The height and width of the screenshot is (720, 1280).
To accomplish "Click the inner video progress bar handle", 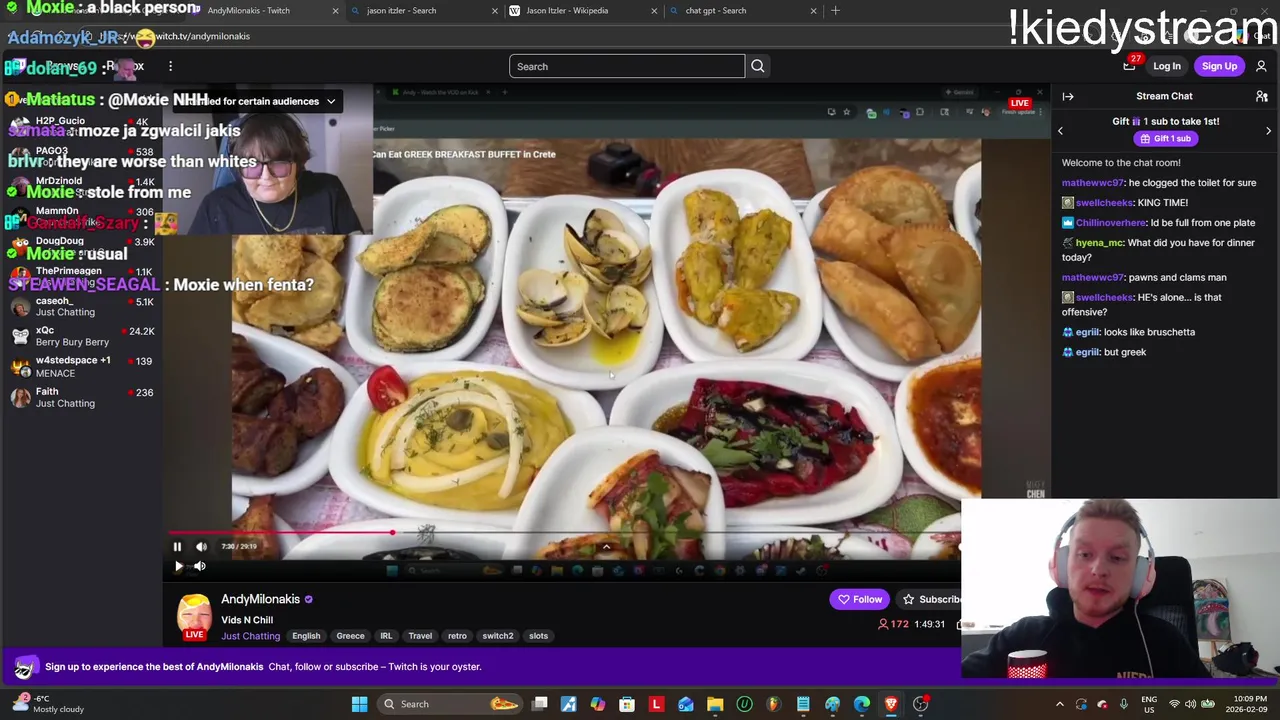I will coord(392,533).
